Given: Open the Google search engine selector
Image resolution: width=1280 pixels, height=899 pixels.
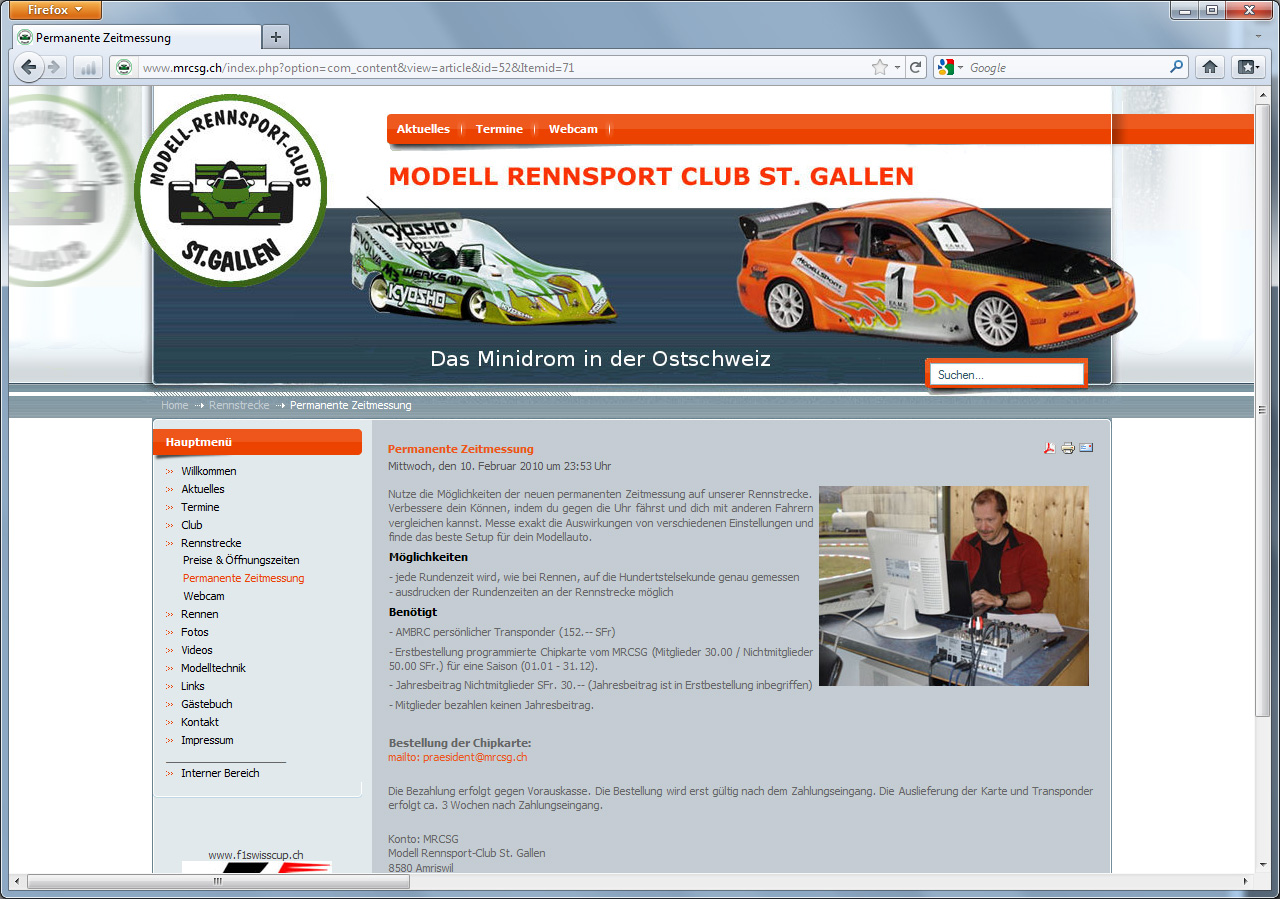Looking at the screenshot, I should (x=950, y=68).
